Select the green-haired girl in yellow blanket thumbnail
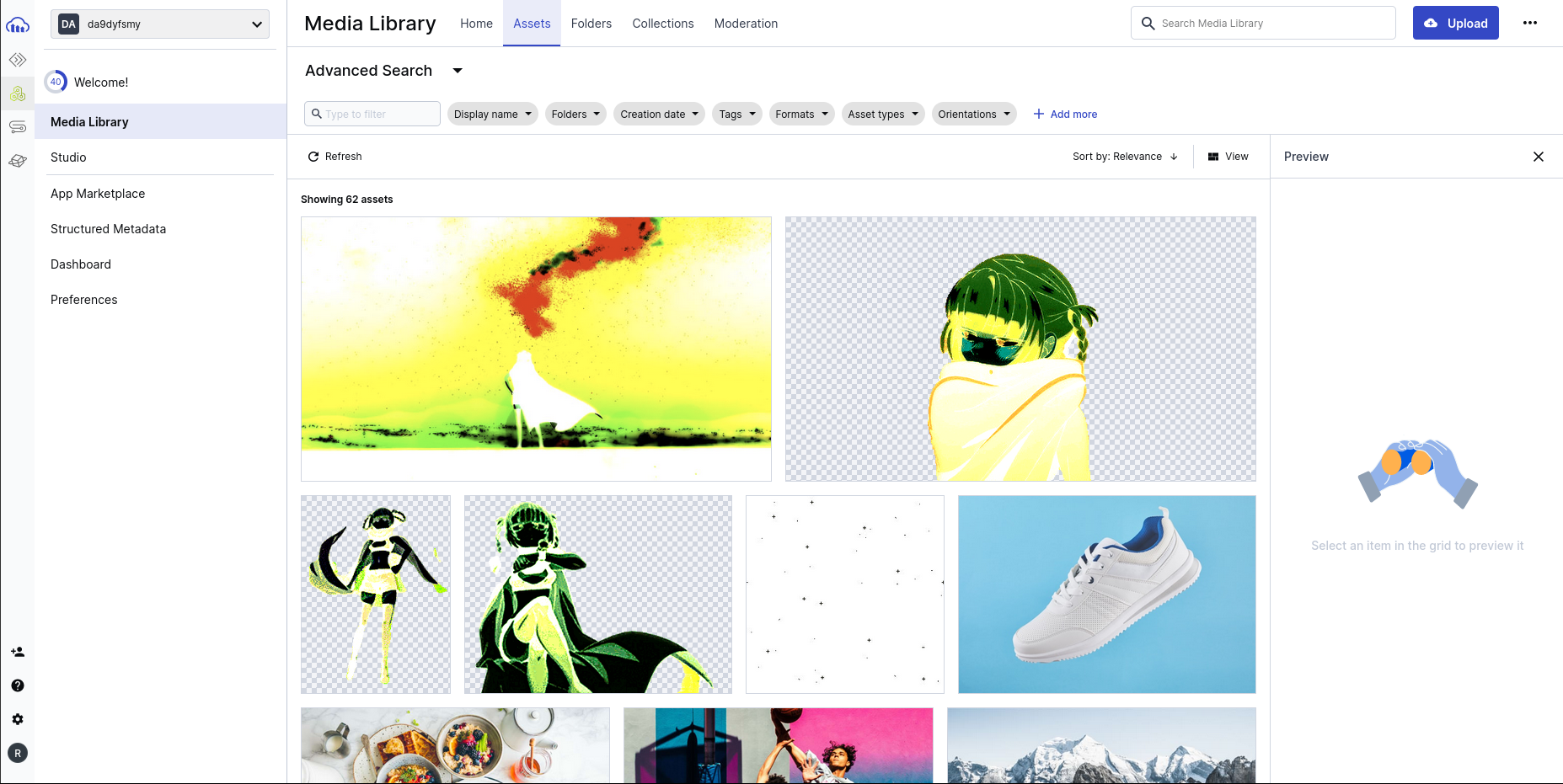Screen dimensions: 1563x784 coord(1020,349)
